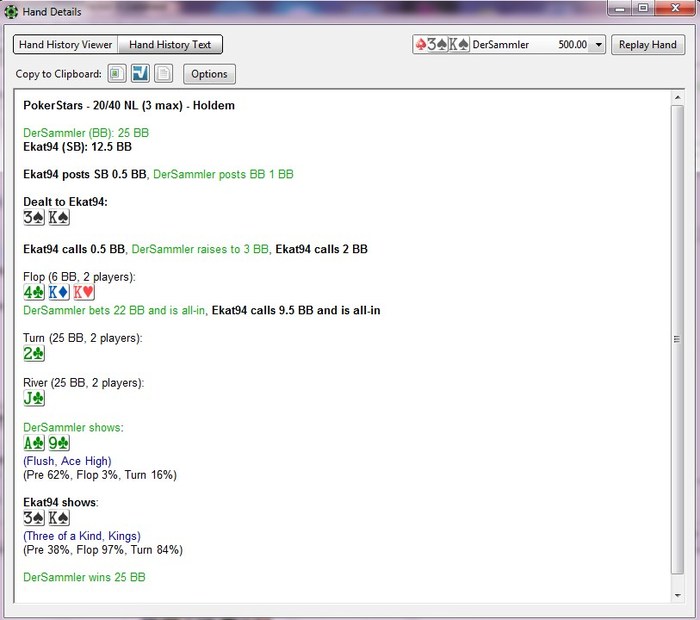
Task: Click the 'Copy to Clipboard:' label
Action: click(x=58, y=74)
